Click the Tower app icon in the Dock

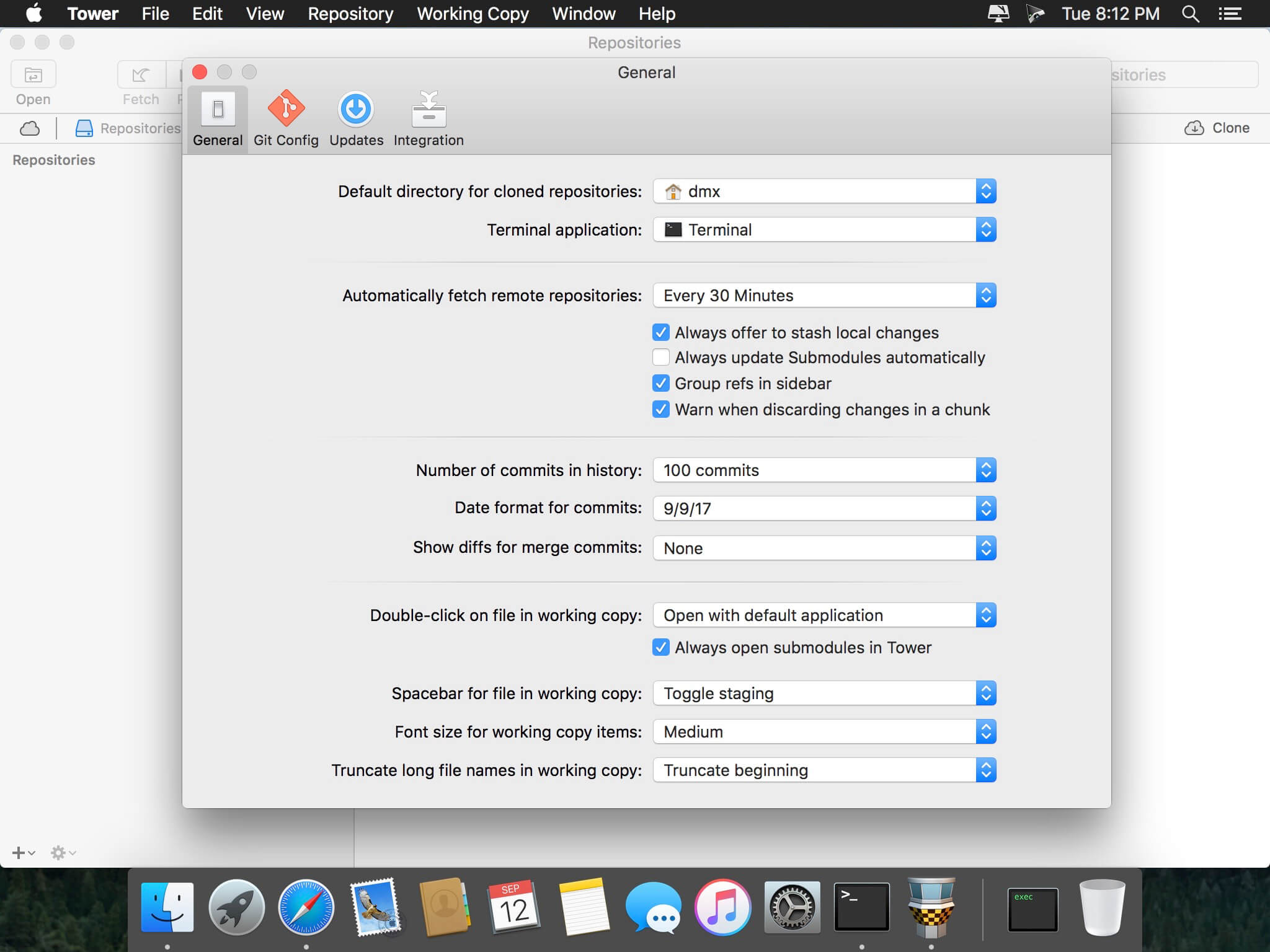931,907
